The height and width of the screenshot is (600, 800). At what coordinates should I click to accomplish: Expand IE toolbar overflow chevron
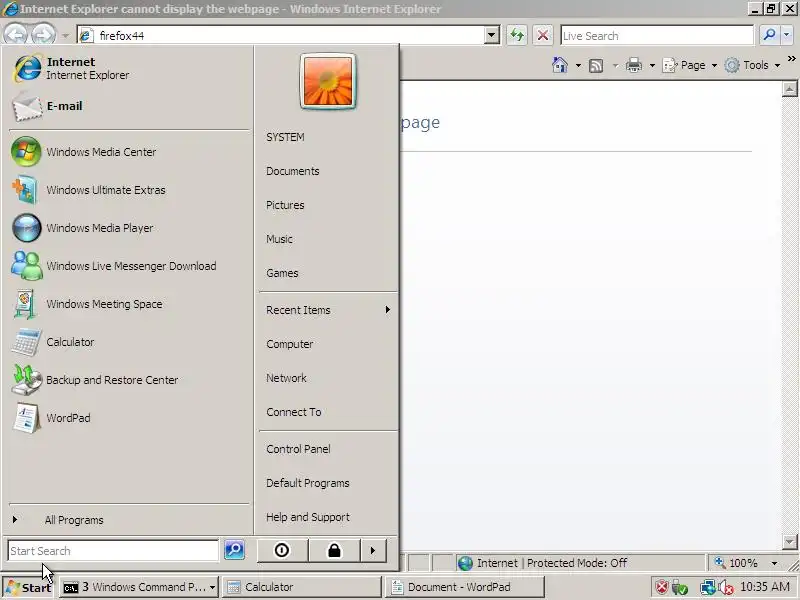click(x=791, y=59)
